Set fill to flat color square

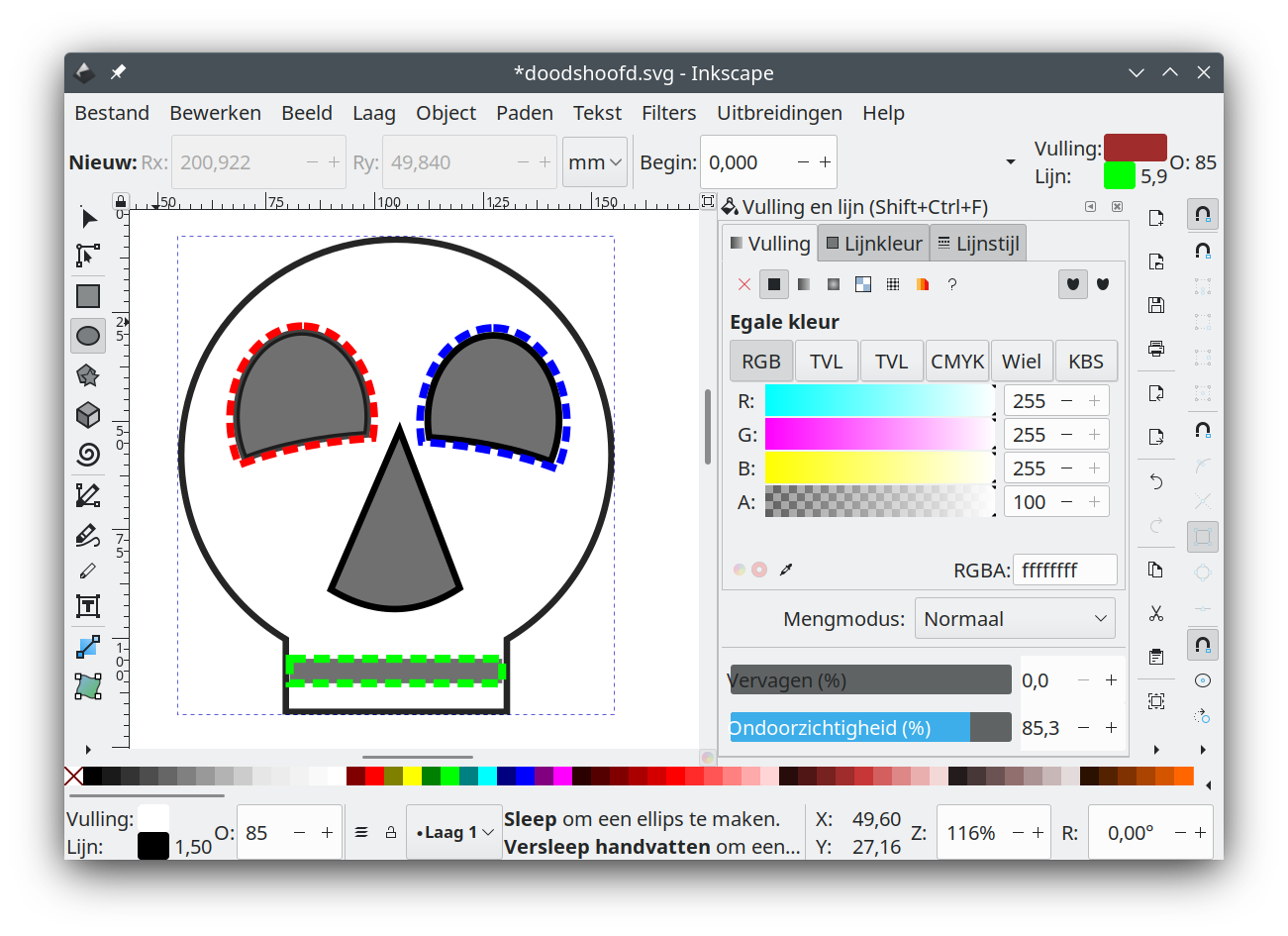[774, 284]
